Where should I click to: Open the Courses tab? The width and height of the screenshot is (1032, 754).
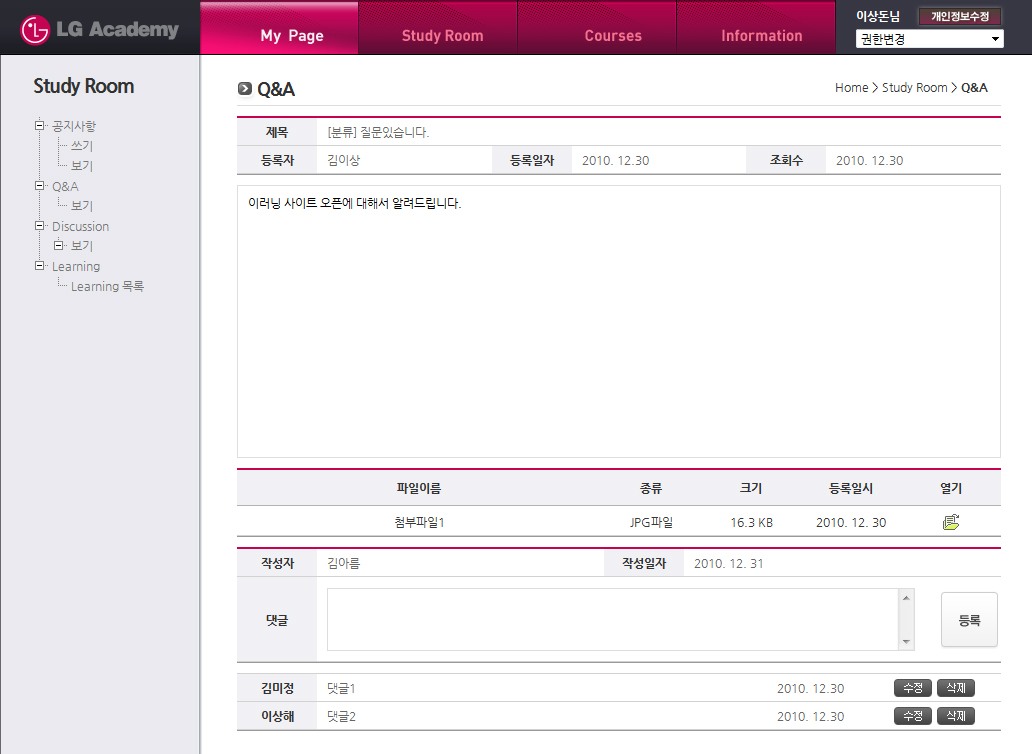click(613, 36)
